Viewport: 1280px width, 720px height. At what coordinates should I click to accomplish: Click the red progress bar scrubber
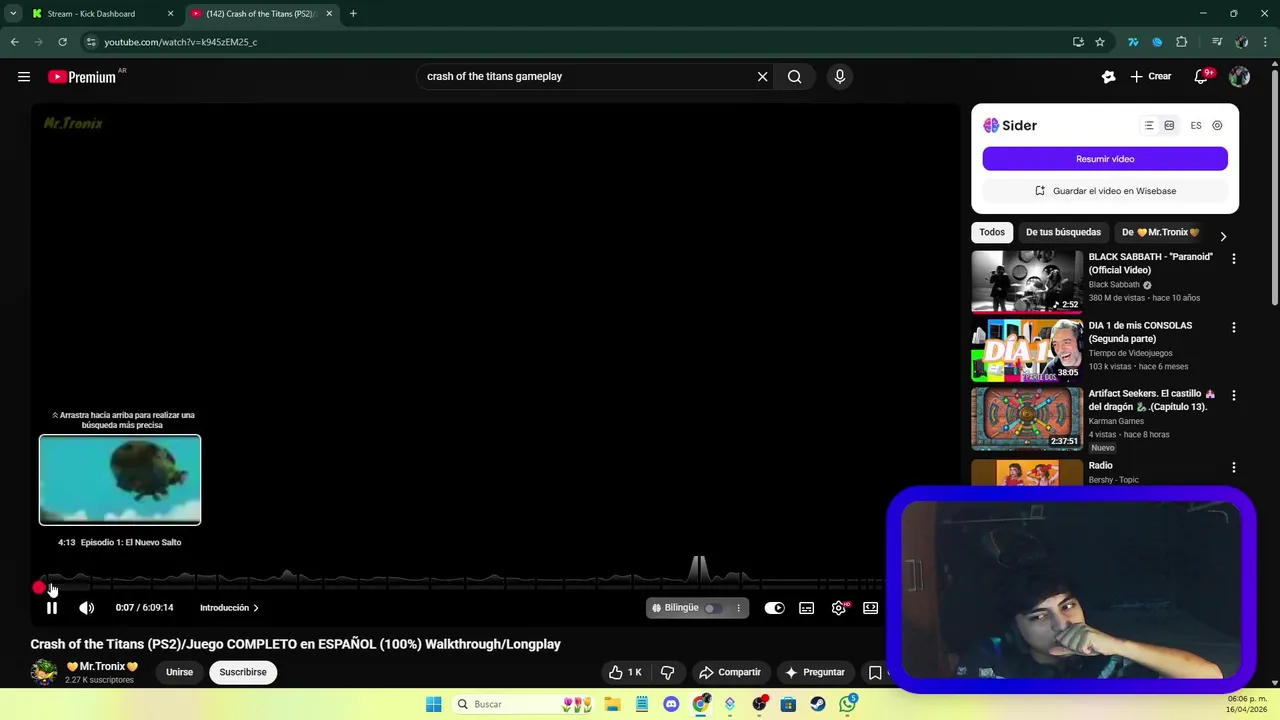tap(39, 588)
